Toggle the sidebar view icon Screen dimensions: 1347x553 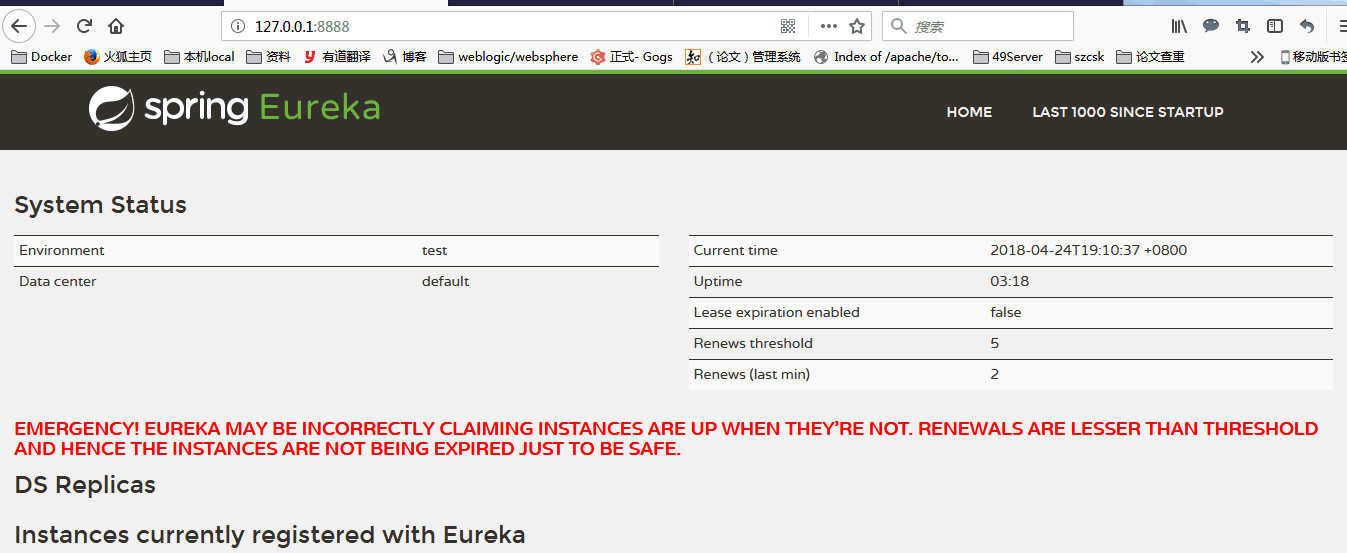coord(1275,26)
